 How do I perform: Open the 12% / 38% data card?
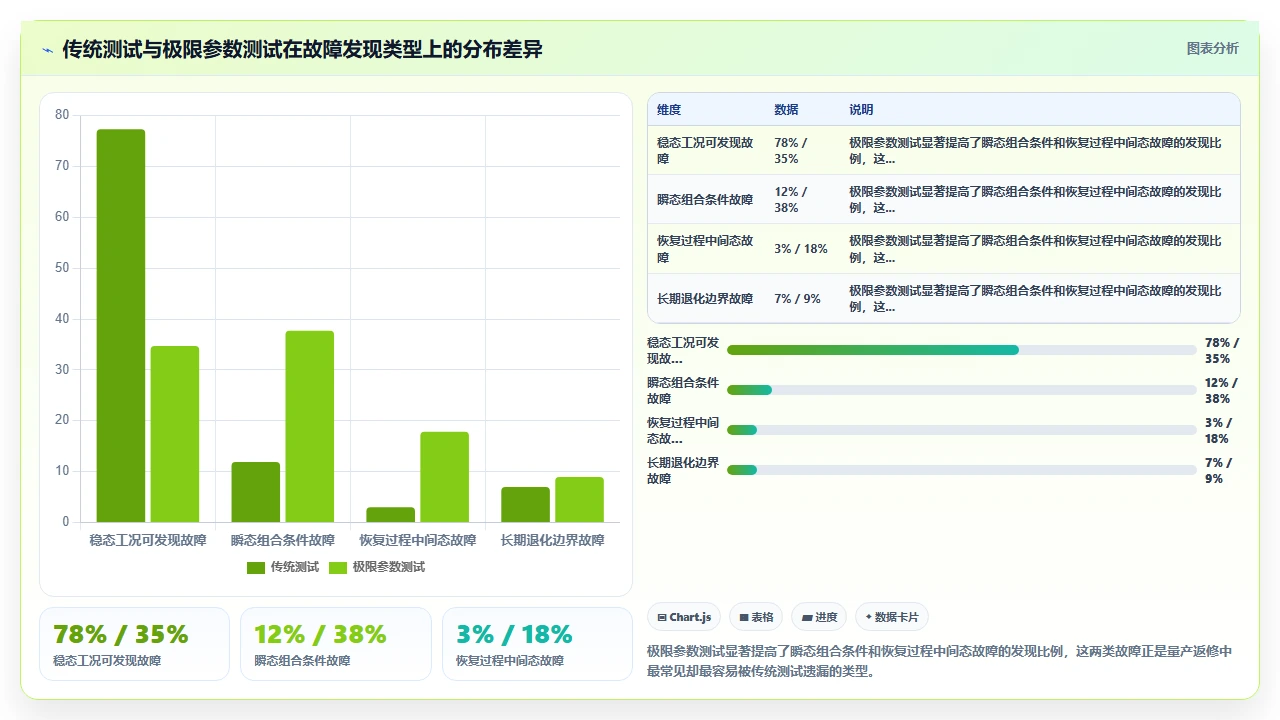click(336, 644)
